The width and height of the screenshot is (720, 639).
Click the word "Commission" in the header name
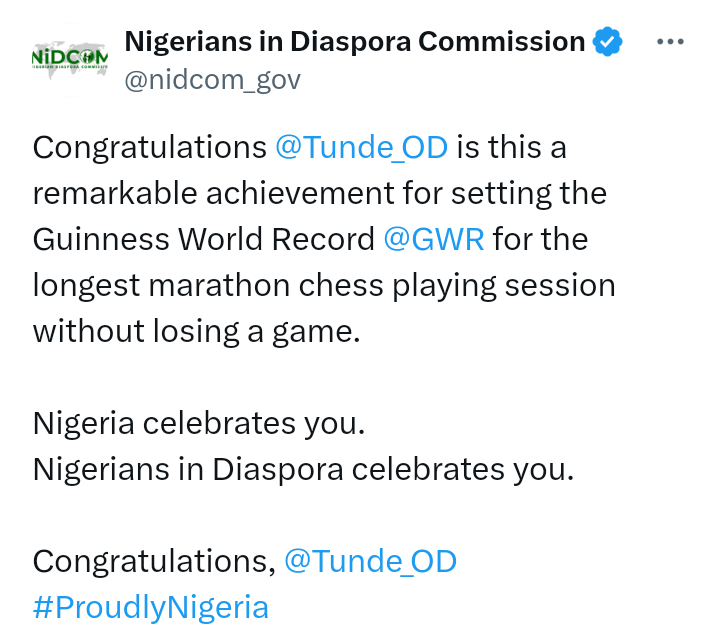tap(502, 41)
